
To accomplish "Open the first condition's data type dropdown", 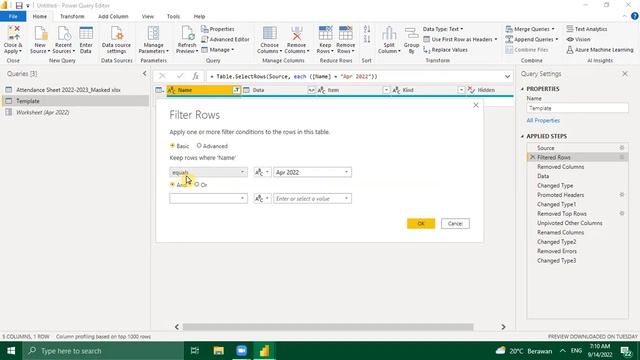I will pos(262,172).
